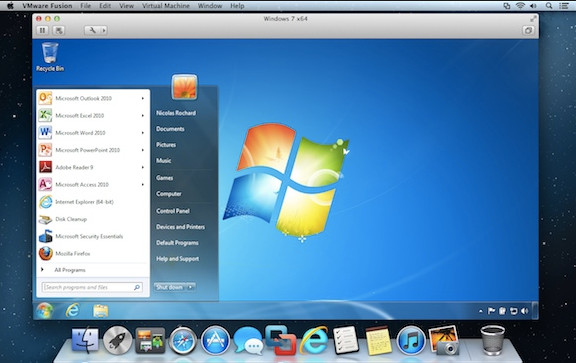Expand the Access 2010 jump list arrow
The height and width of the screenshot is (363, 576).
(x=143, y=184)
